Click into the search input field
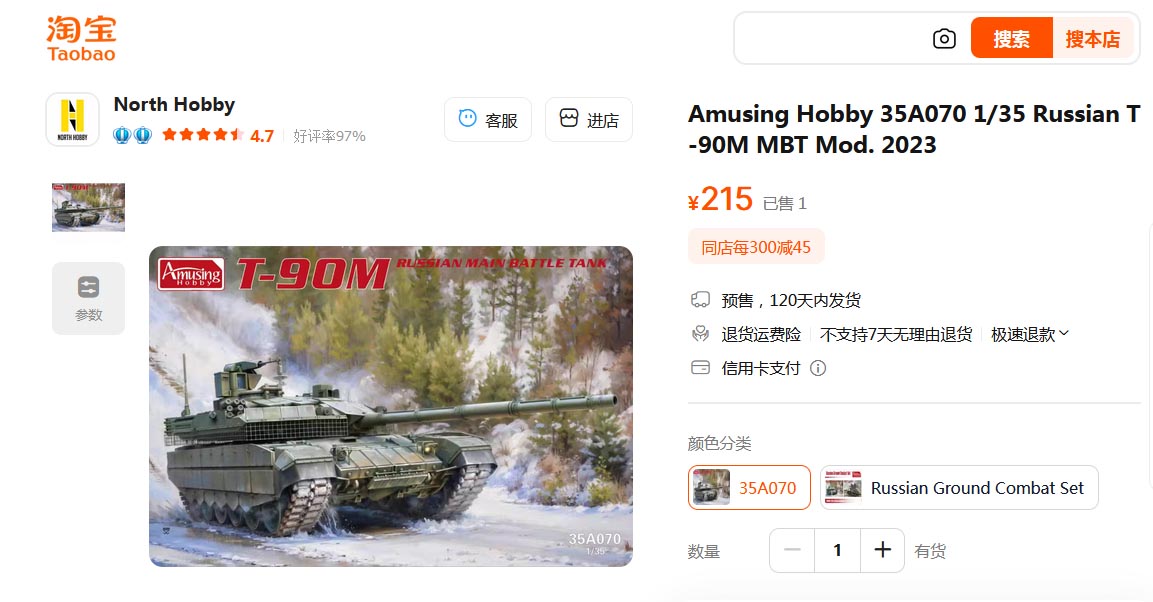Viewport: 1153px width, 602px height. point(831,38)
